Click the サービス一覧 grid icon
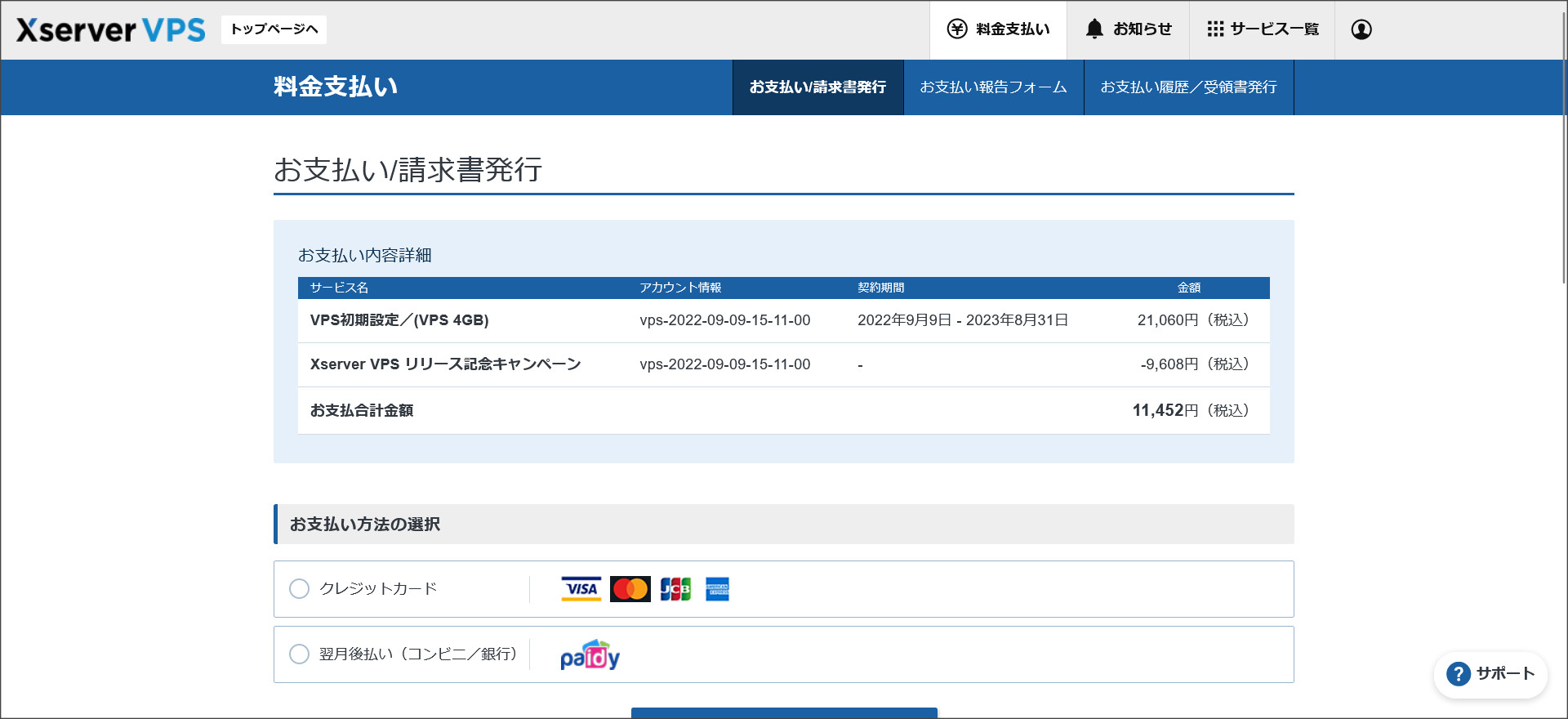1568x719 pixels. coord(1215,29)
